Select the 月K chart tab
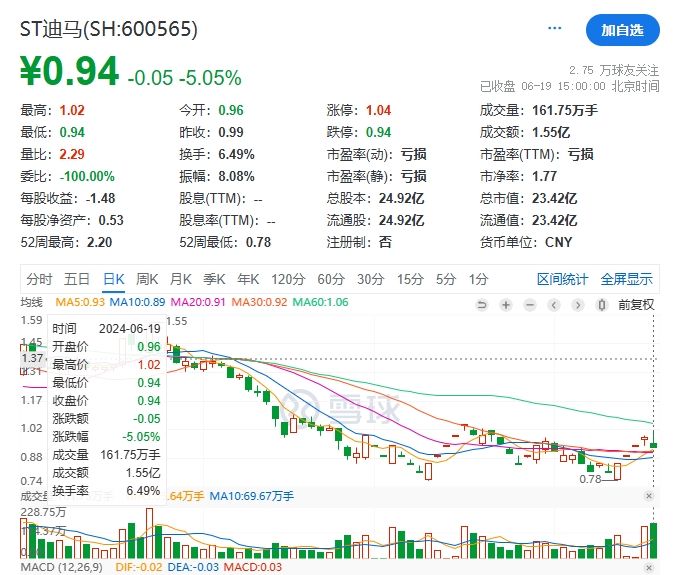674x575 pixels. (x=181, y=279)
